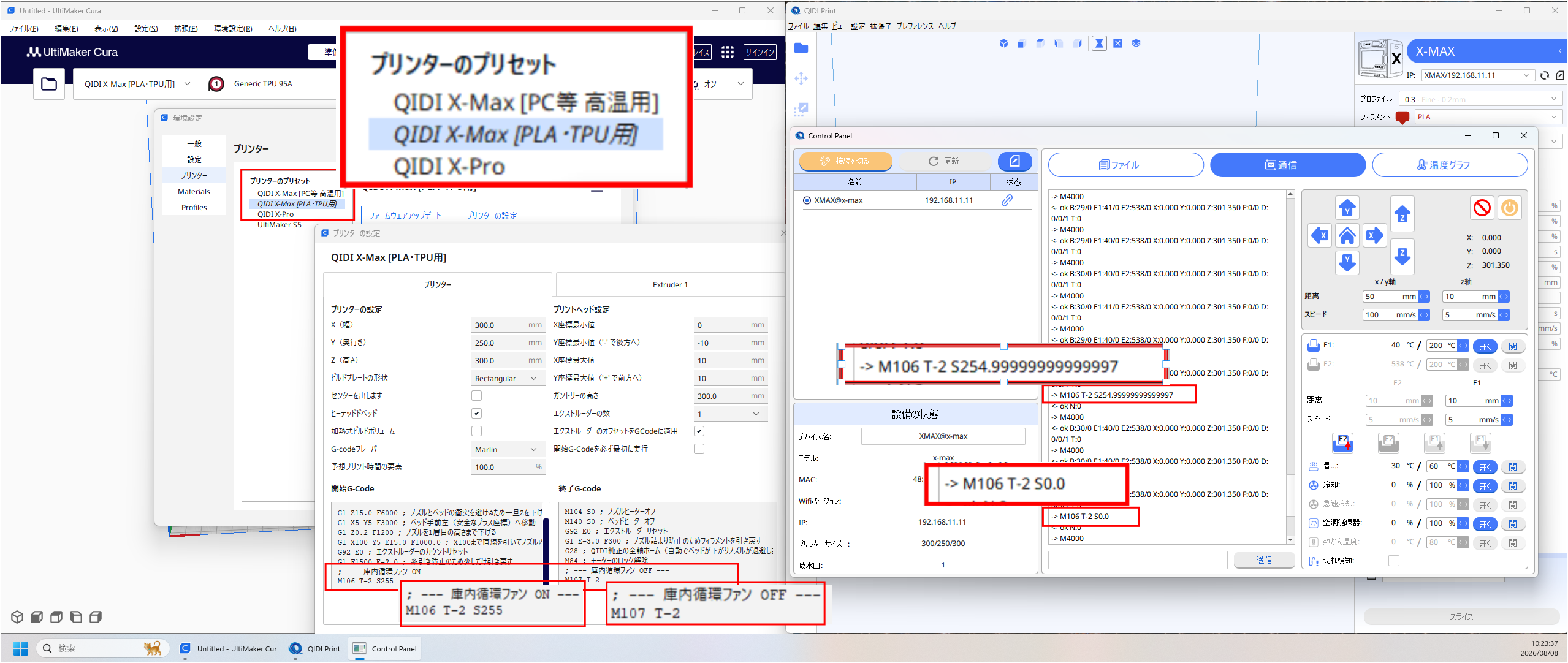Viewport: 1568px width, 663px height.
Task: Click the ファームウェアアップデート button
Action: [405, 216]
